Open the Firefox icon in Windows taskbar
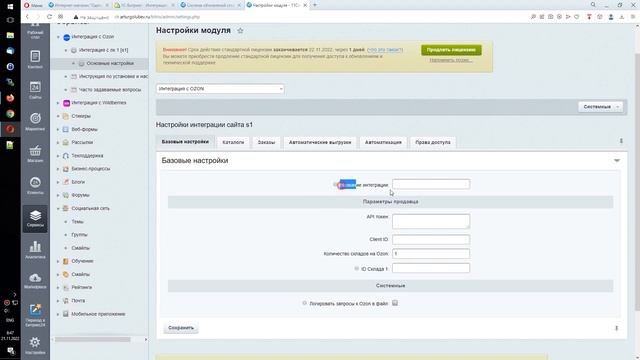 [10, 98]
